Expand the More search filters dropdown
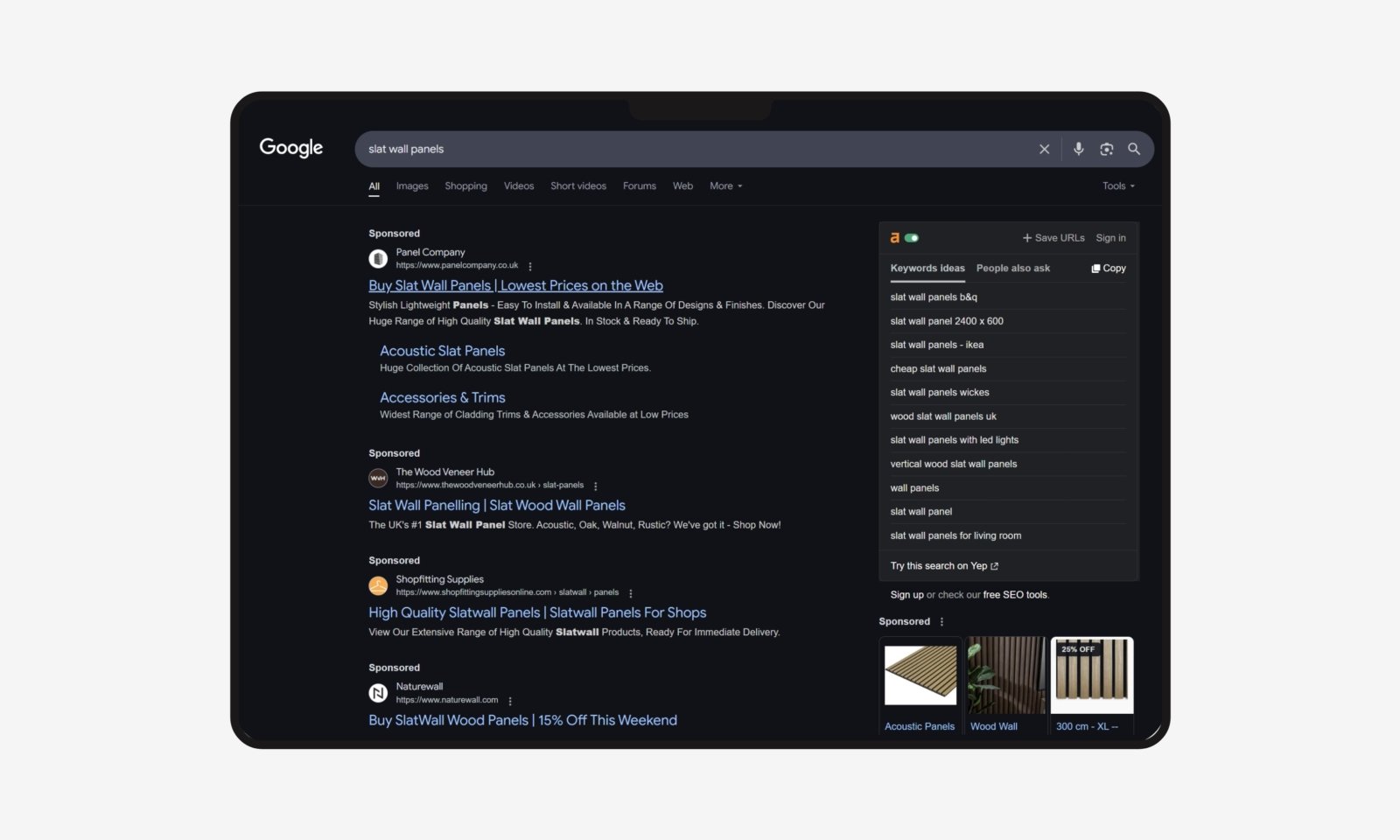The image size is (1400, 840). pos(726,186)
